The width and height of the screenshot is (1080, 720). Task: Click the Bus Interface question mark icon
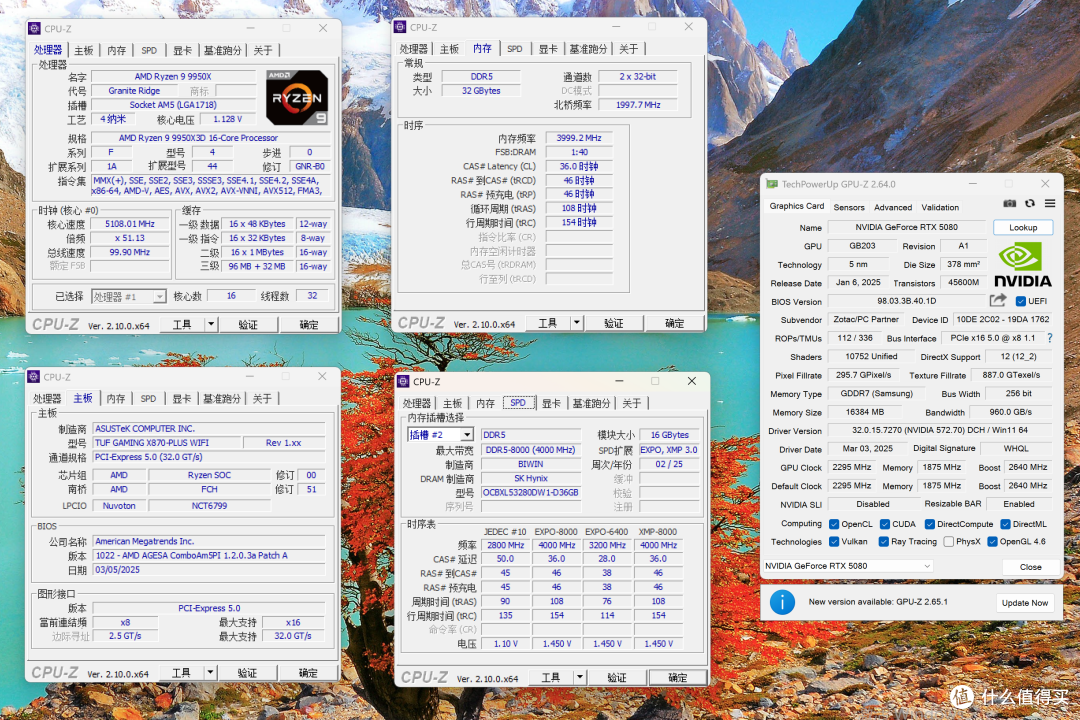[x=1050, y=338]
